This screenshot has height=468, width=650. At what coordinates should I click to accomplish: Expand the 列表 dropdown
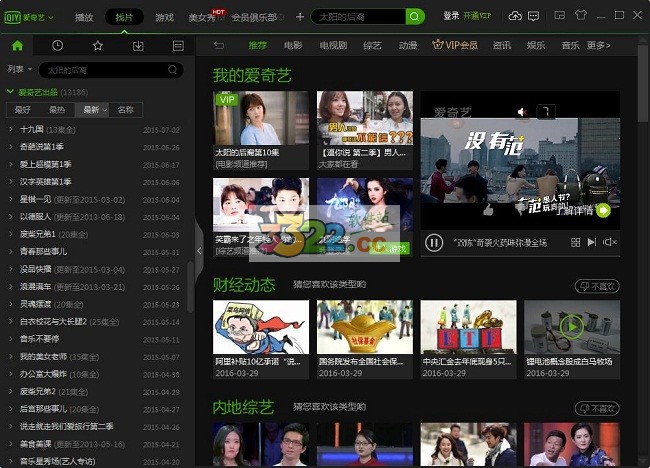tap(18, 70)
